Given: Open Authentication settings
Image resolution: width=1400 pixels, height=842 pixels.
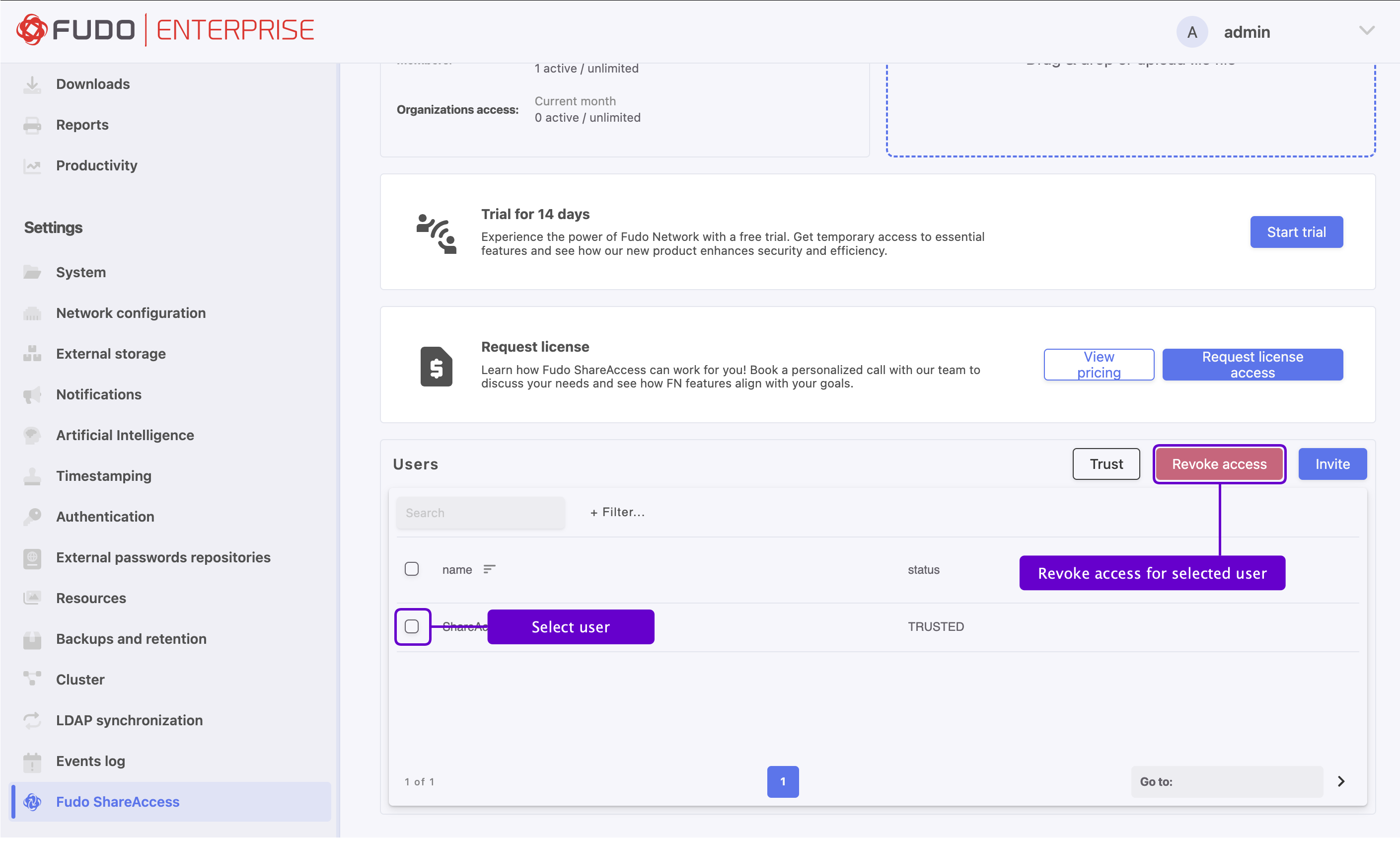Looking at the screenshot, I should (x=105, y=516).
